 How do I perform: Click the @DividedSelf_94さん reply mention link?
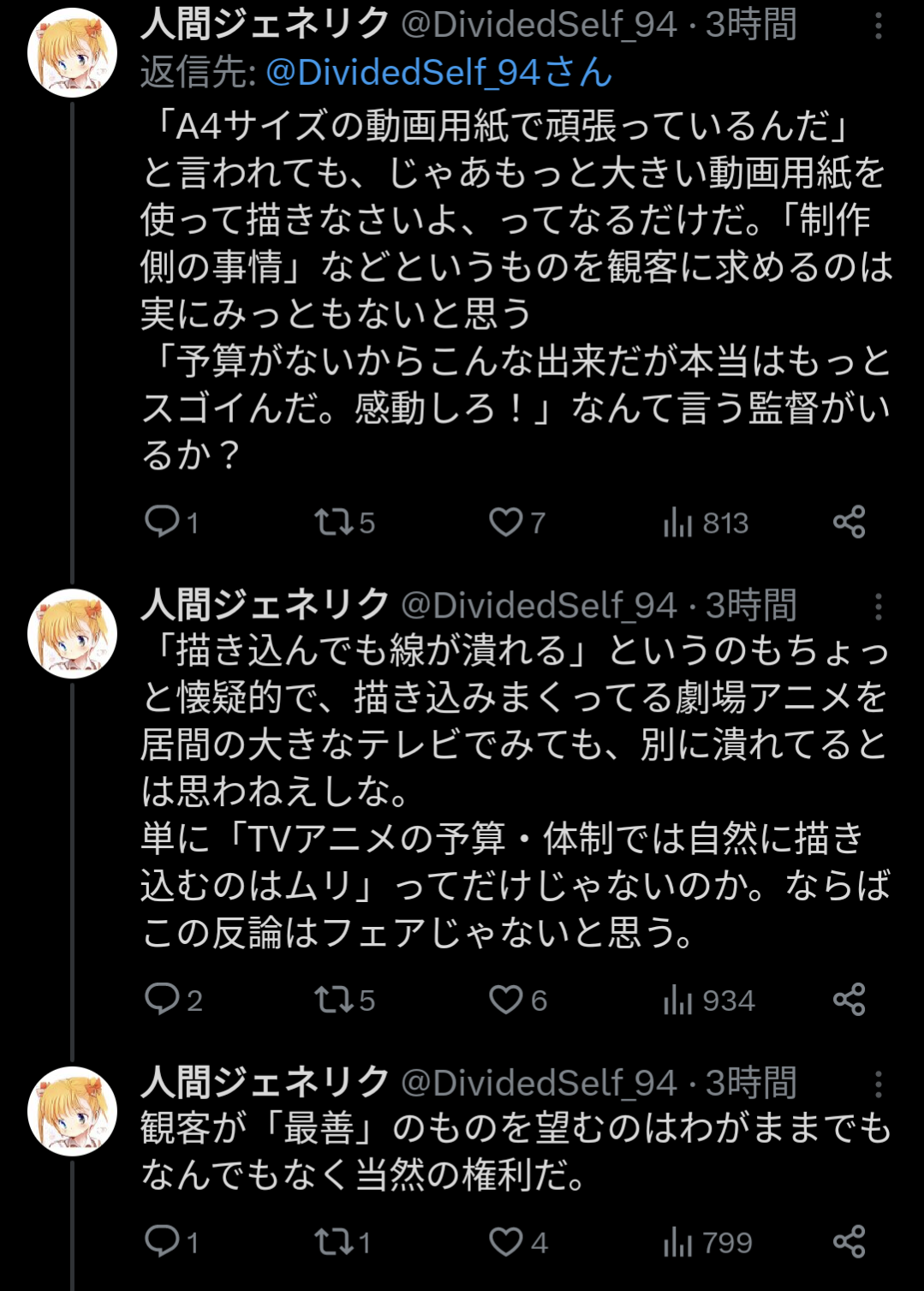[438, 73]
